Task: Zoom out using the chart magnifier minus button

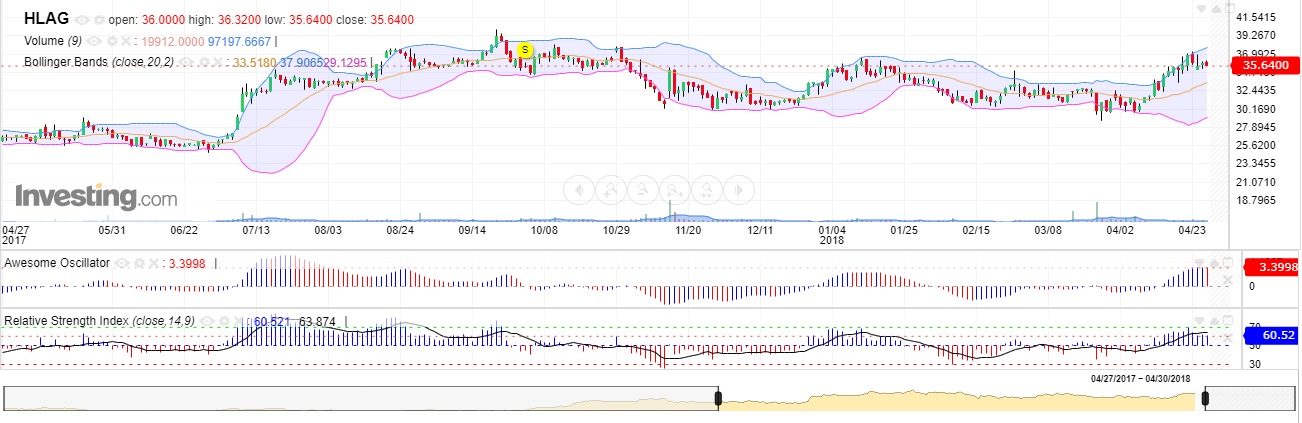Action: [x=641, y=189]
